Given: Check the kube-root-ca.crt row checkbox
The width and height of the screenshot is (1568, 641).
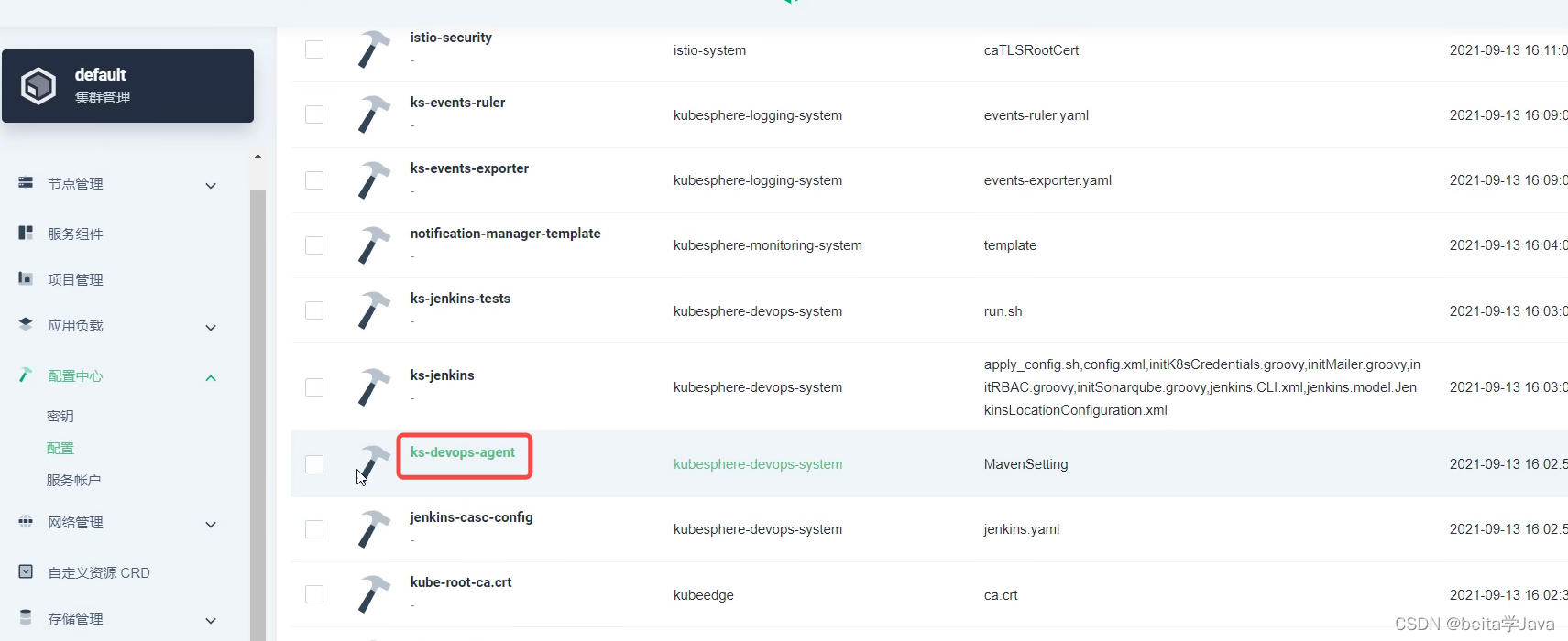Looking at the screenshot, I should (314, 594).
